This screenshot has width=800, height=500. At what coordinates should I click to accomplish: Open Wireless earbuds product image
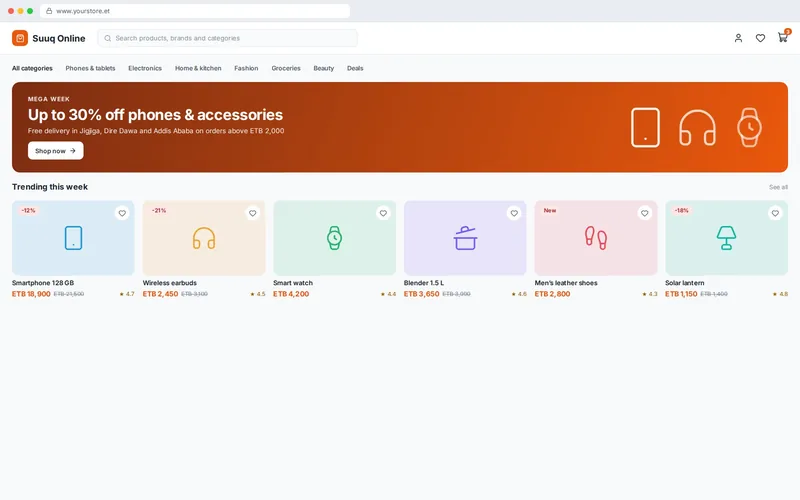(x=204, y=238)
